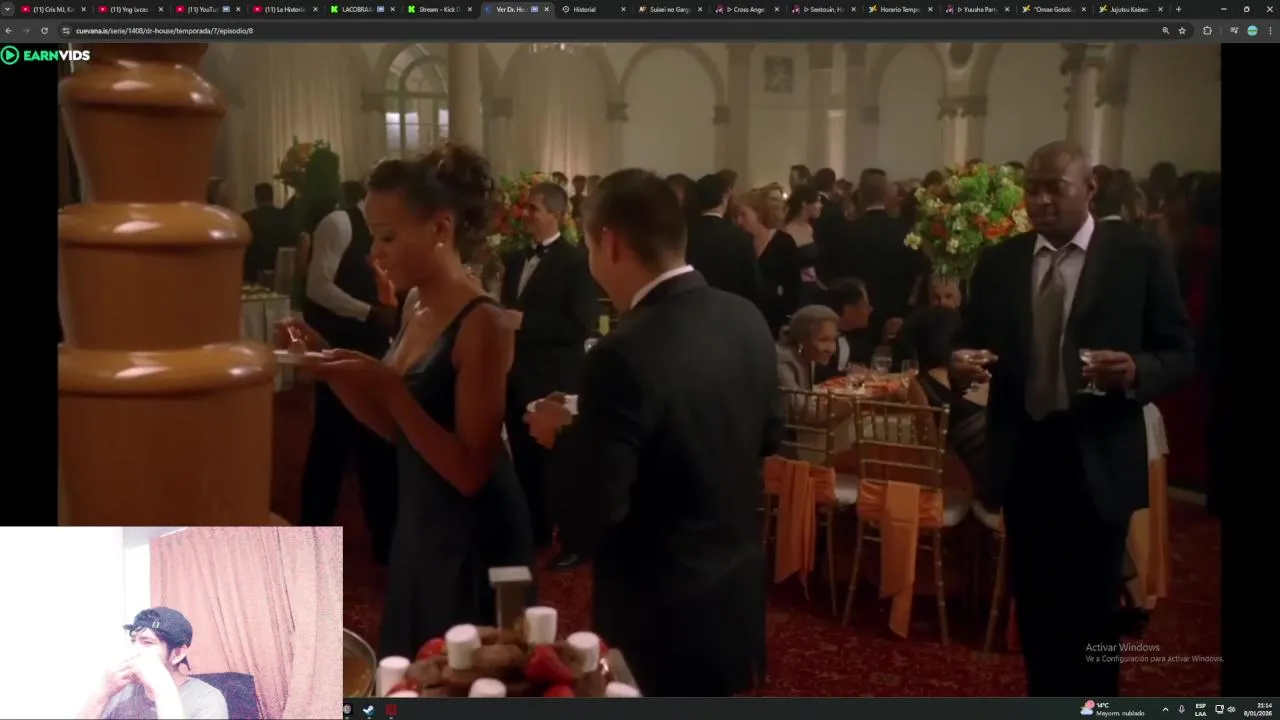The width and height of the screenshot is (1280, 720).
Task: Close the LACOBRAA tab
Action: (x=392, y=9)
